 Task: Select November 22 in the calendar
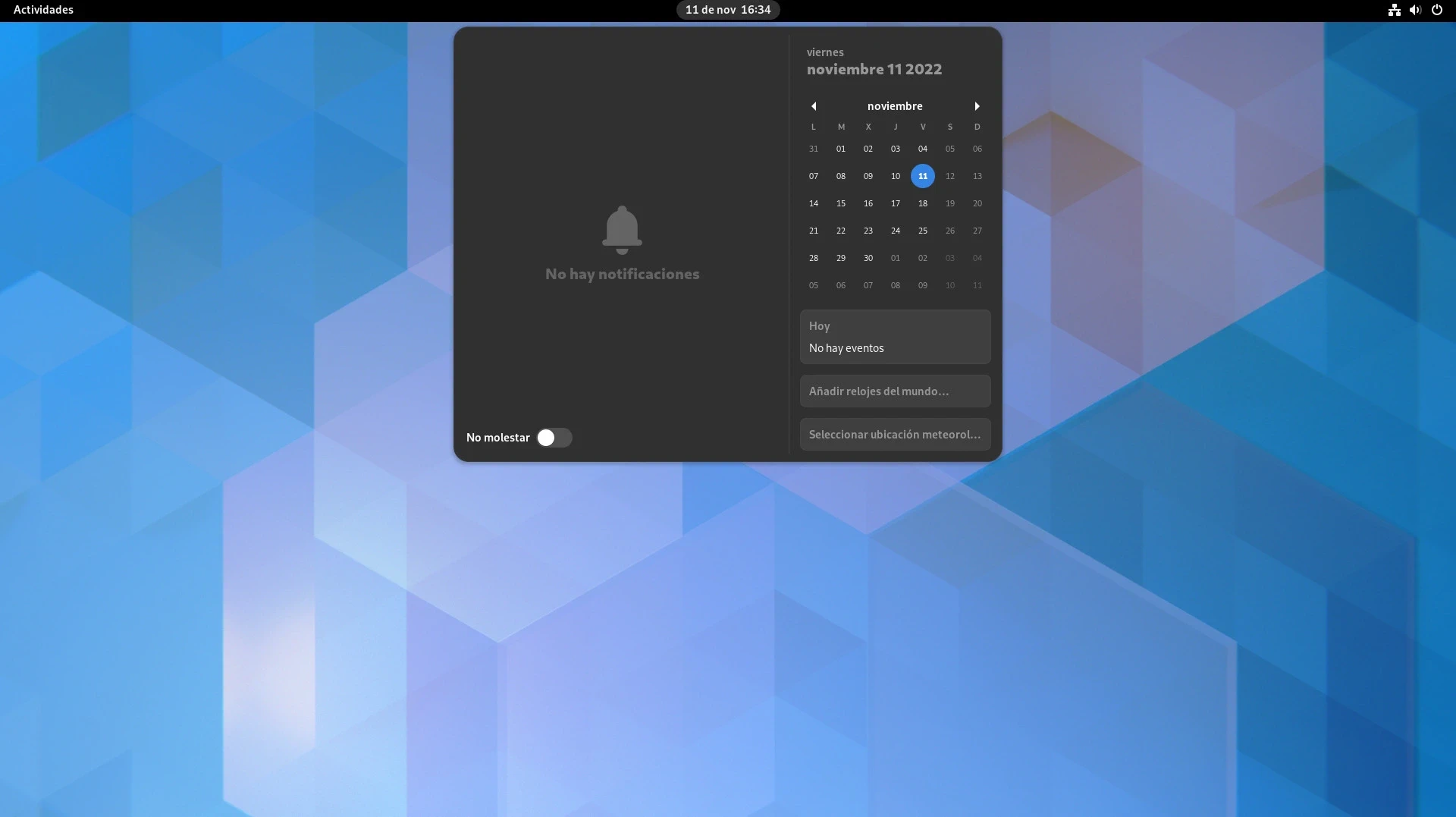coord(840,231)
